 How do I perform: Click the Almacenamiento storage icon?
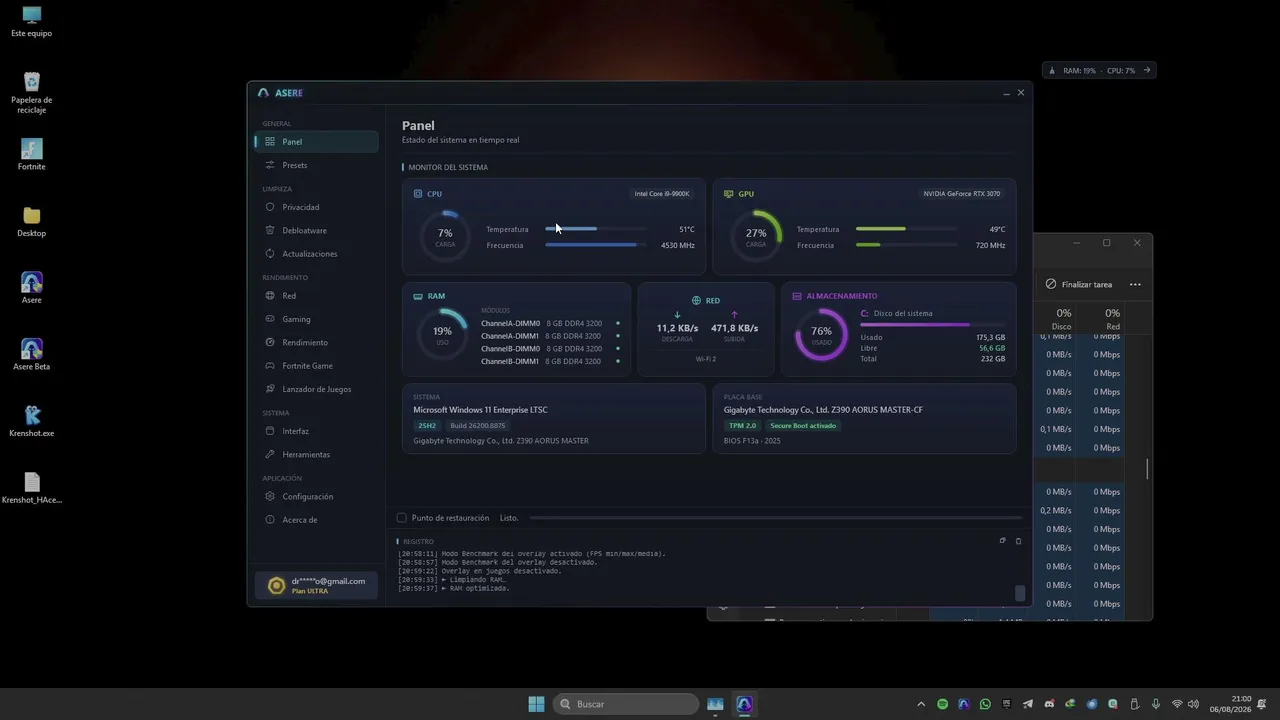point(797,296)
